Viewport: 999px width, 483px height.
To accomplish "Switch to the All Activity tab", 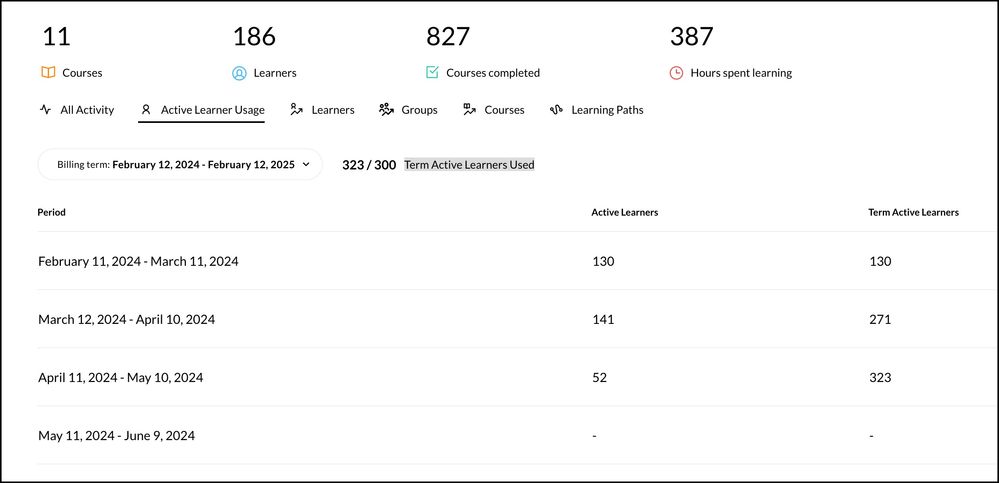I will coord(87,110).
